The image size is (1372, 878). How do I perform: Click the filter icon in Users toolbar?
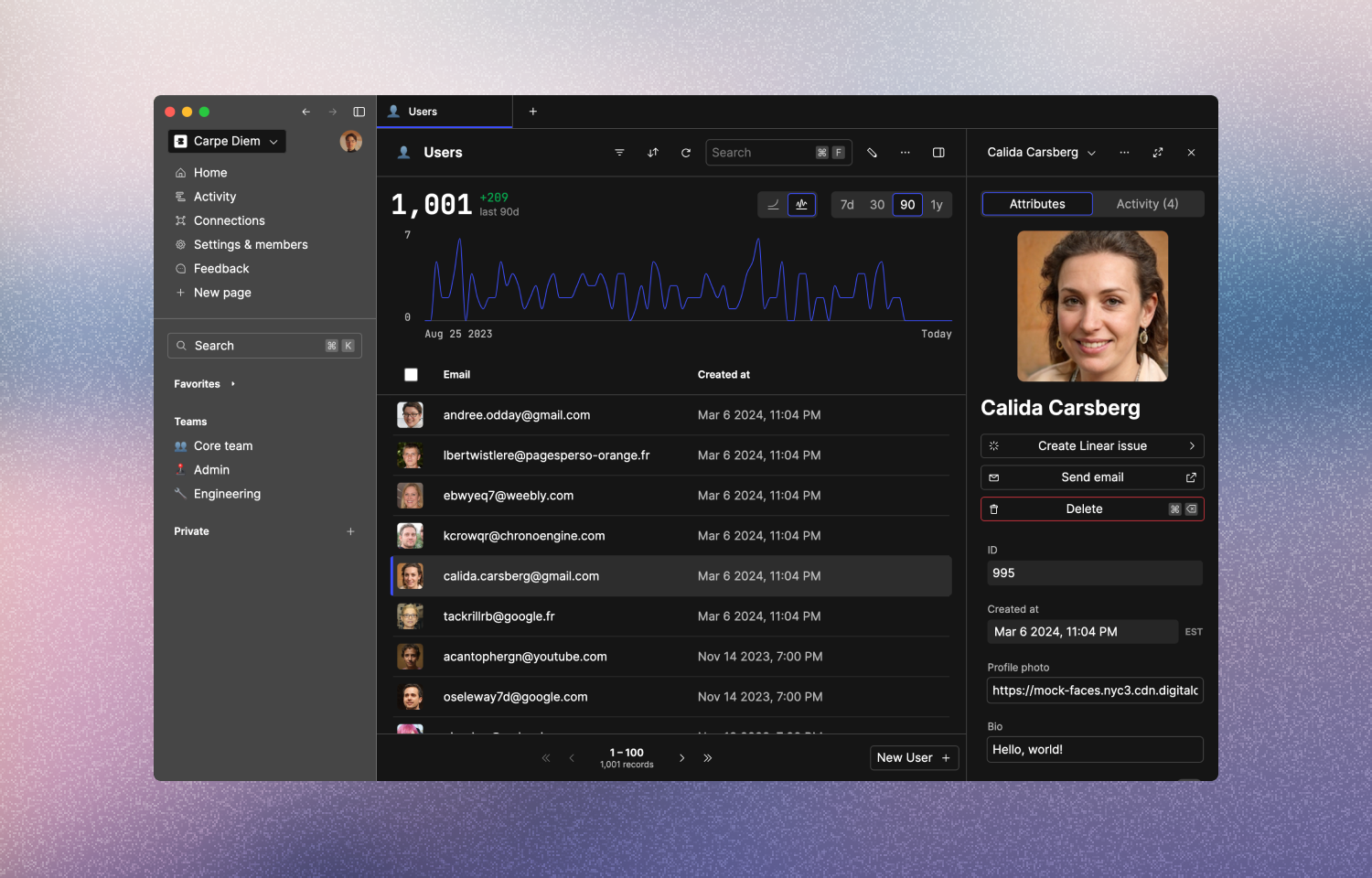[x=619, y=153]
